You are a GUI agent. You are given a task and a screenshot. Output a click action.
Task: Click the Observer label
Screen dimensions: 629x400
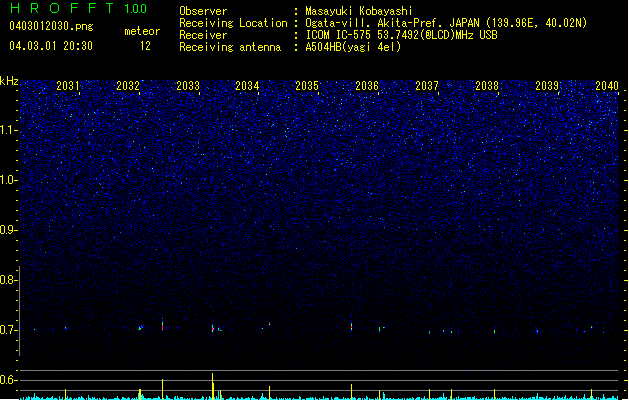pyautogui.click(x=203, y=11)
